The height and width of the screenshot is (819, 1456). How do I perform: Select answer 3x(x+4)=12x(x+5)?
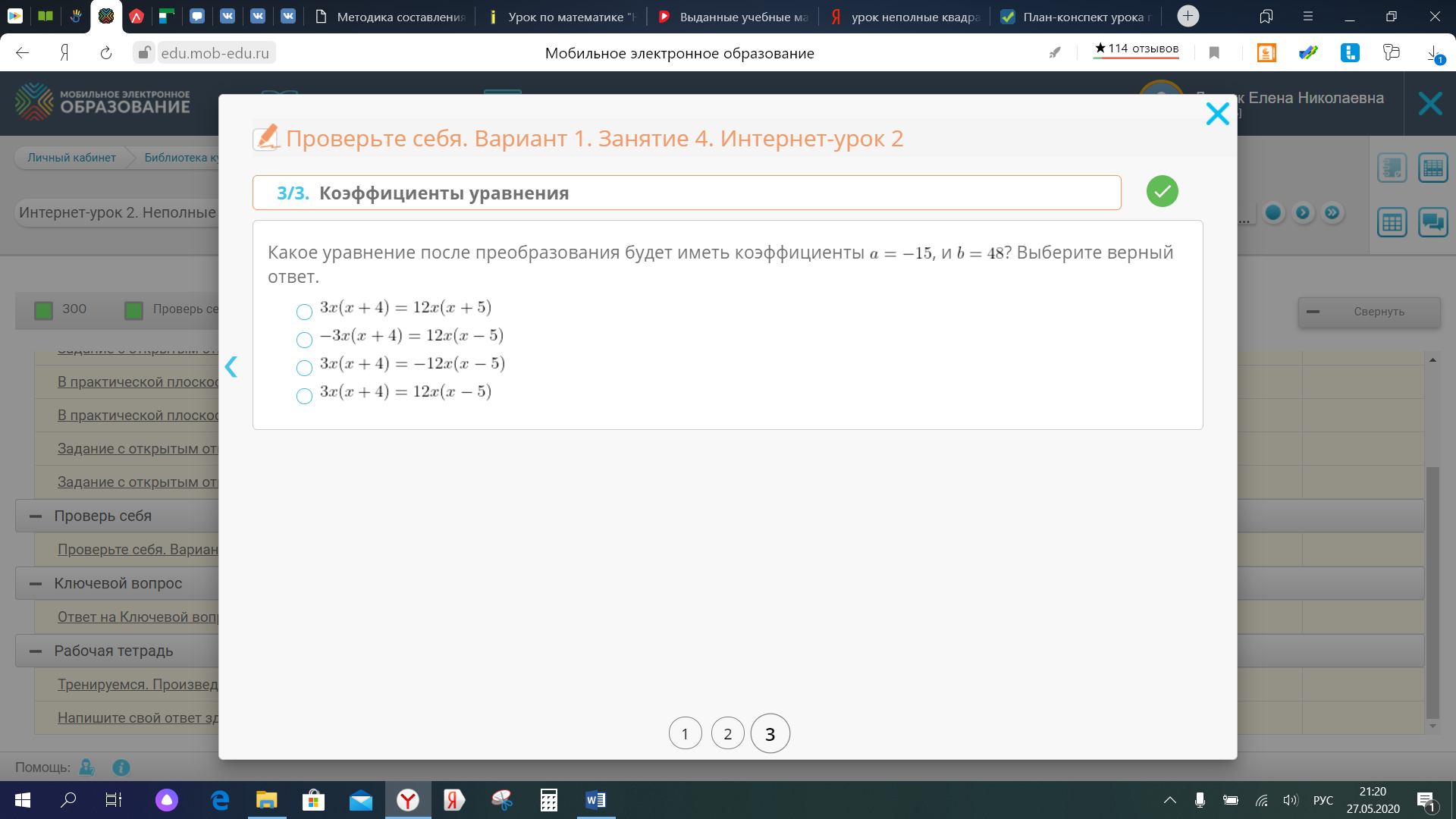tap(304, 312)
